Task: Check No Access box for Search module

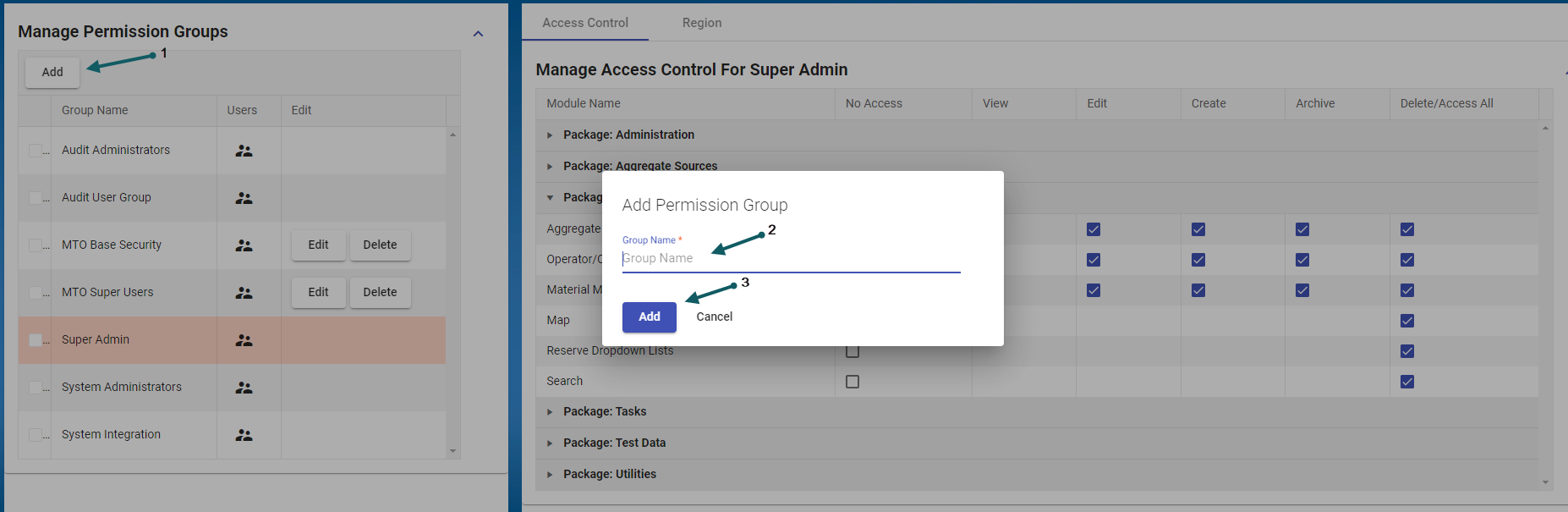Action: pyautogui.click(x=853, y=382)
